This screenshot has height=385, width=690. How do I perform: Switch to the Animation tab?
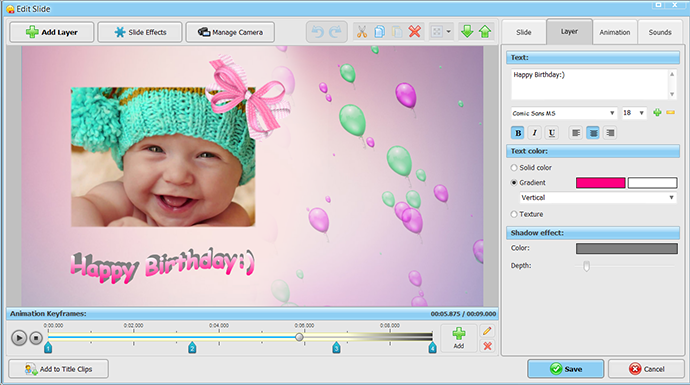pyautogui.click(x=615, y=32)
